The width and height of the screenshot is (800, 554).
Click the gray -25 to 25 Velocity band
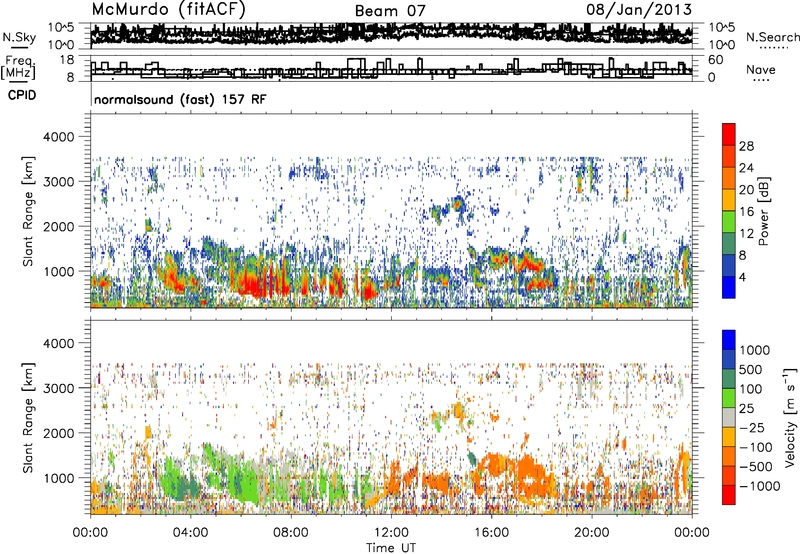coord(729,417)
